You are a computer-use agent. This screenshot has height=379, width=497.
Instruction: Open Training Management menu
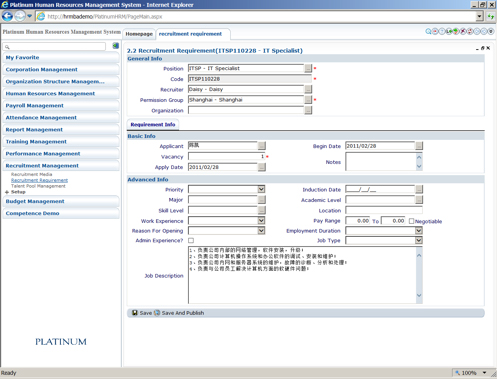(x=61, y=142)
